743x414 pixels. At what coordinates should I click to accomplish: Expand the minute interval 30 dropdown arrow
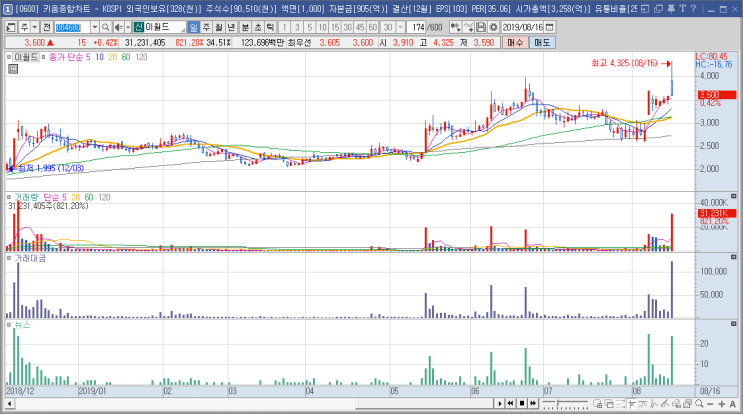[400, 27]
